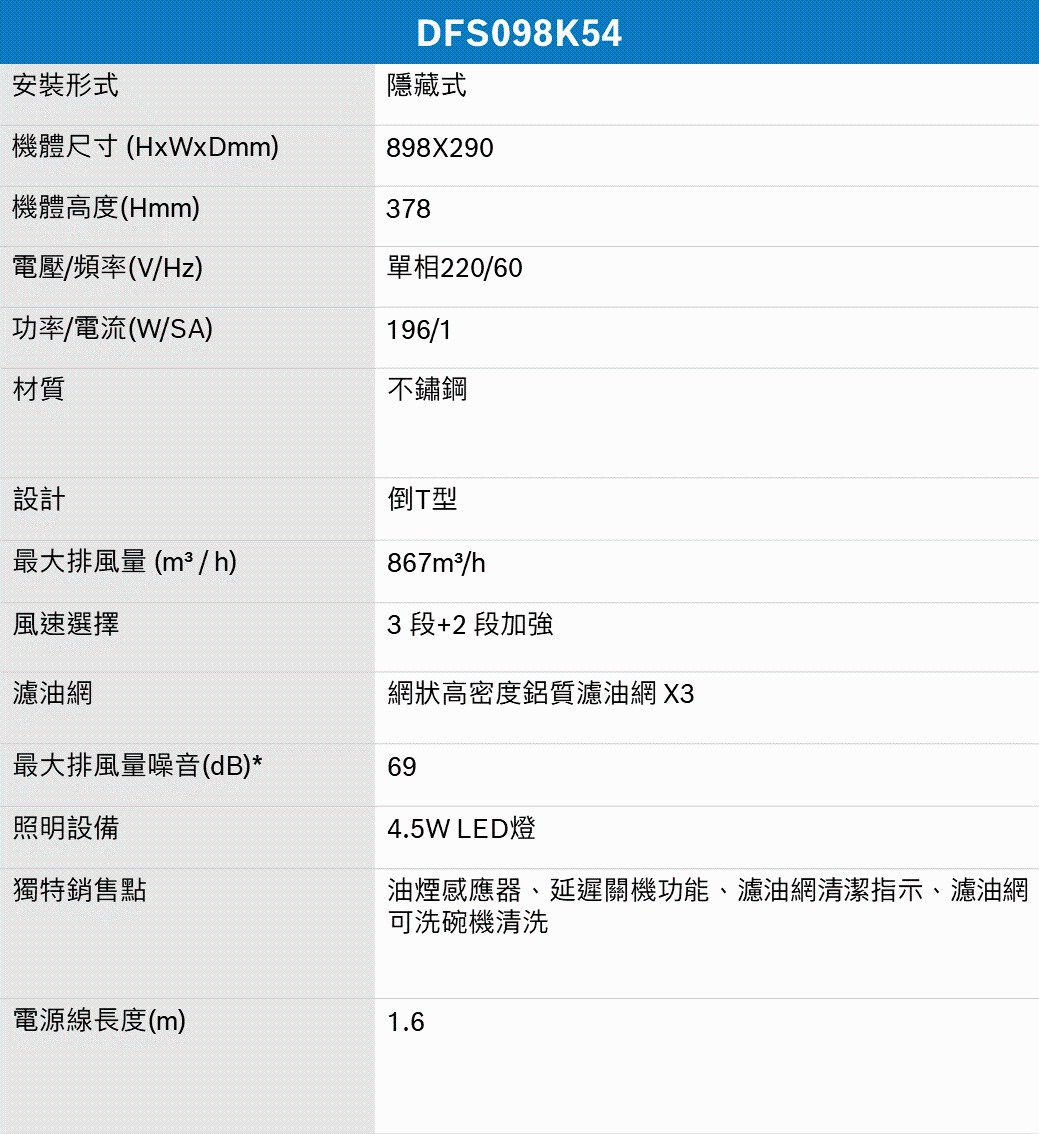Click the 69 noise level value
The height and width of the screenshot is (1134, 1039).
point(402,768)
